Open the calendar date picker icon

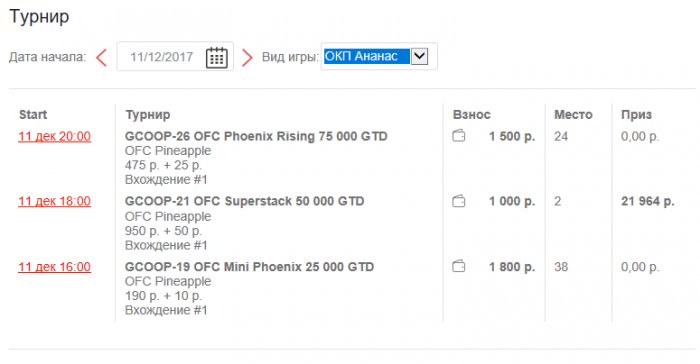tap(217, 57)
